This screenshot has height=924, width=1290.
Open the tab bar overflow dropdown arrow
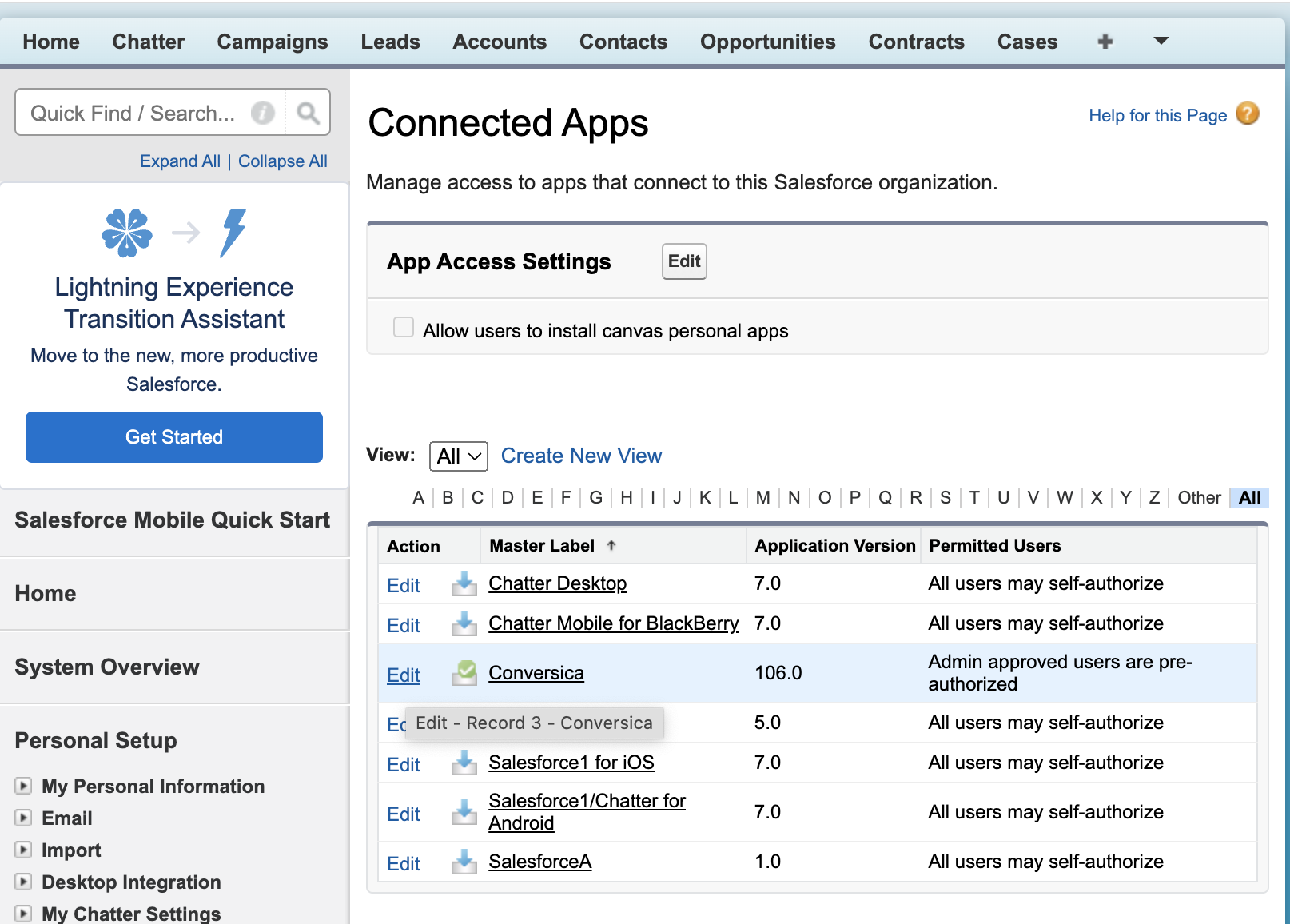point(1161,40)
